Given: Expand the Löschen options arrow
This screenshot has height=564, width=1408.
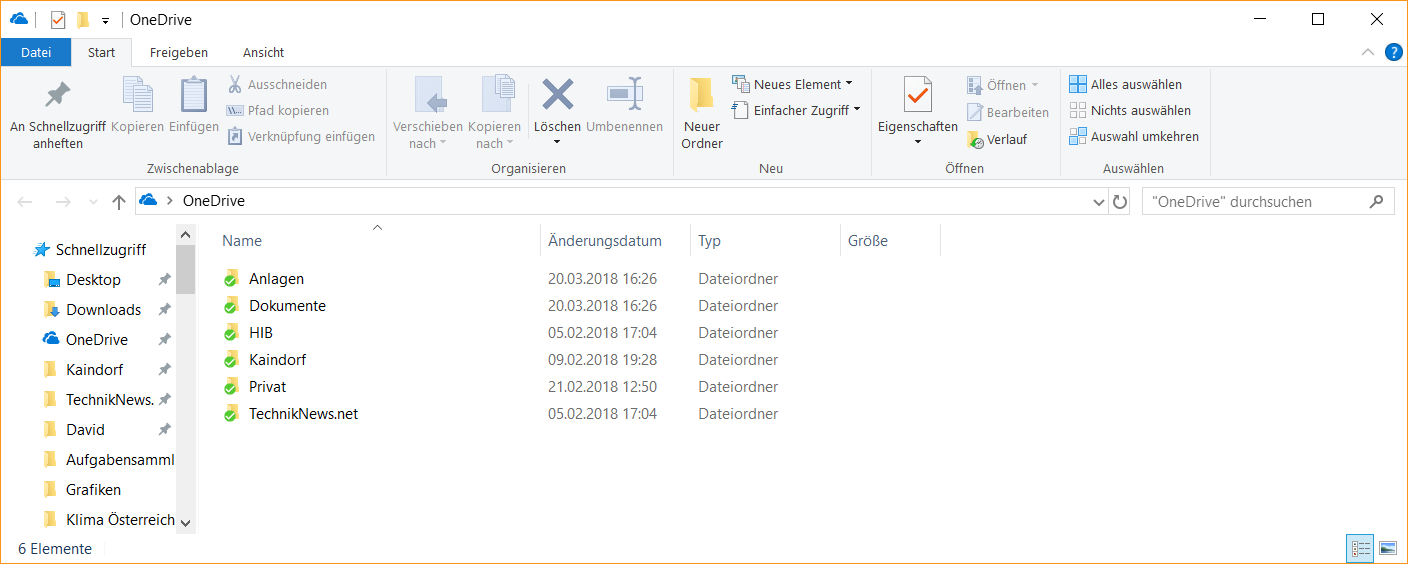Looking at the screenshot, I should click(557, 143).
